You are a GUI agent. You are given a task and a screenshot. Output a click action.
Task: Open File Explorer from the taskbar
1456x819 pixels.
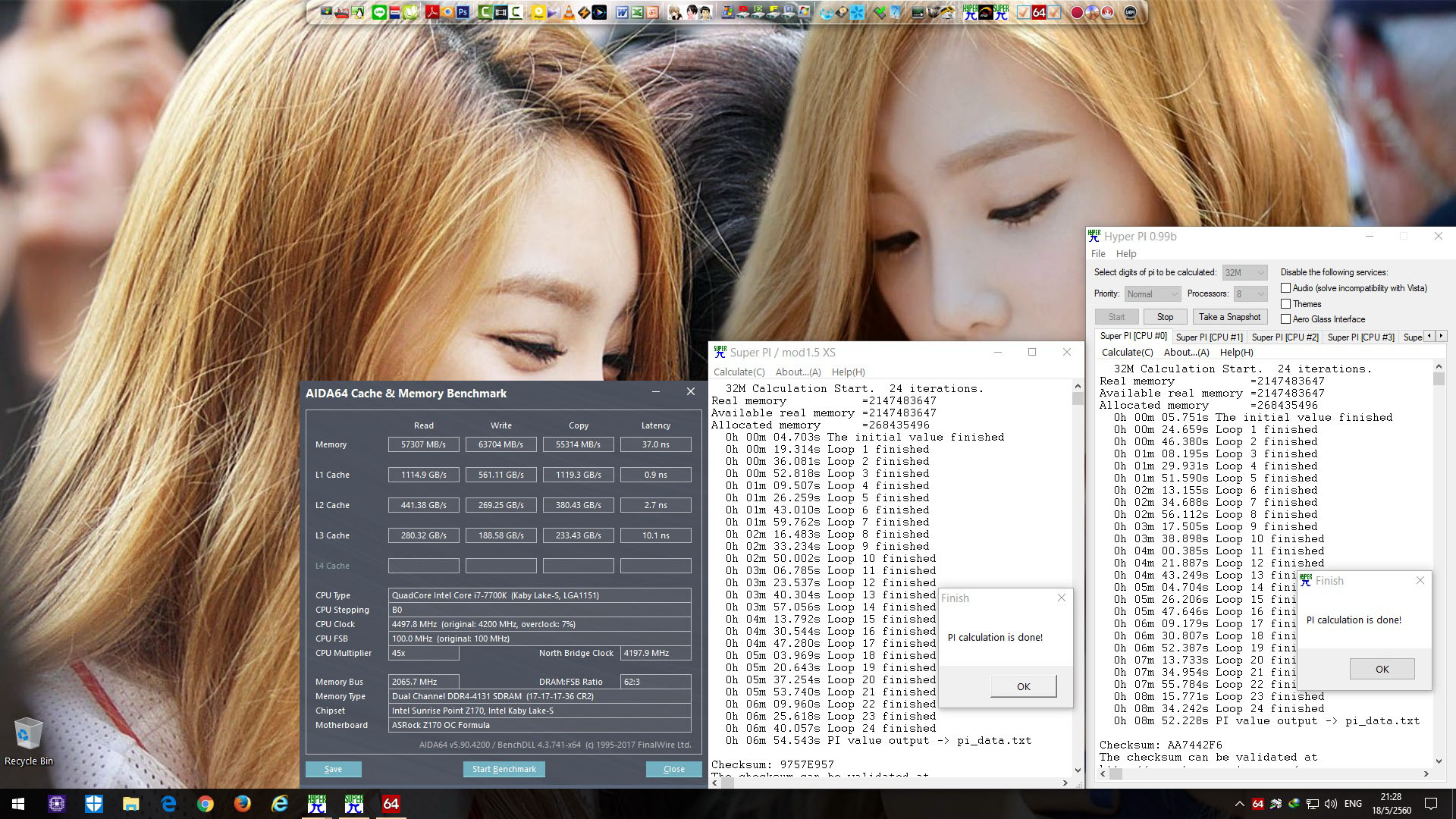[x=131, y=804]
